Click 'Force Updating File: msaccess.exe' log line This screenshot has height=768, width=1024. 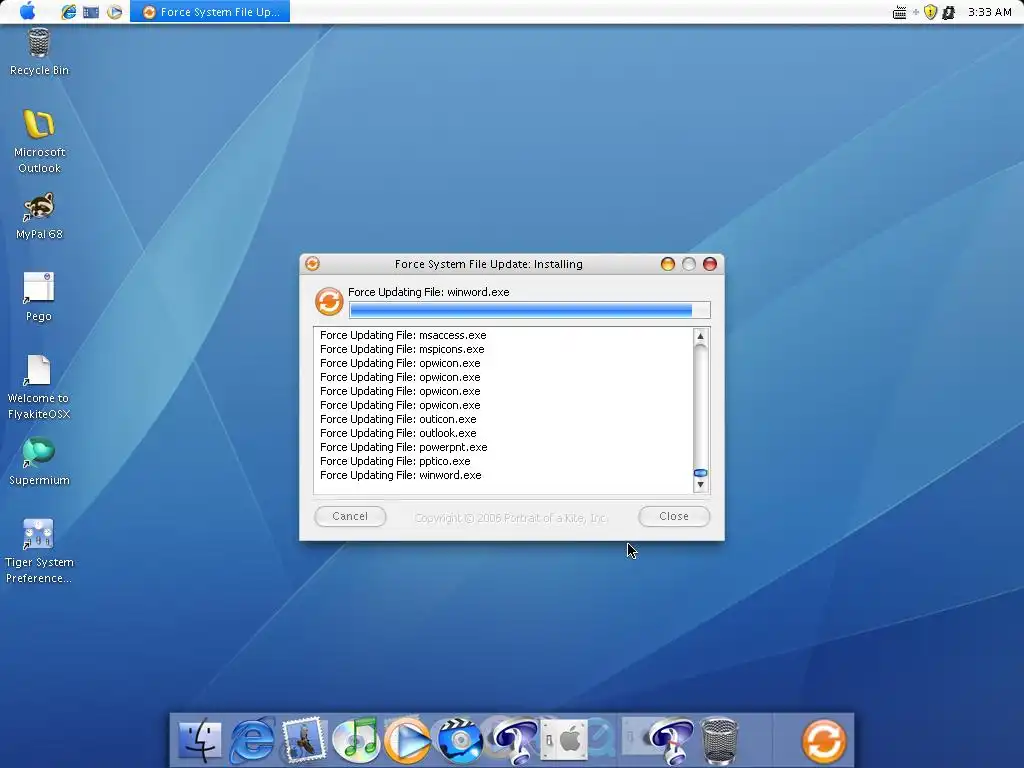(x=403, y=335)
